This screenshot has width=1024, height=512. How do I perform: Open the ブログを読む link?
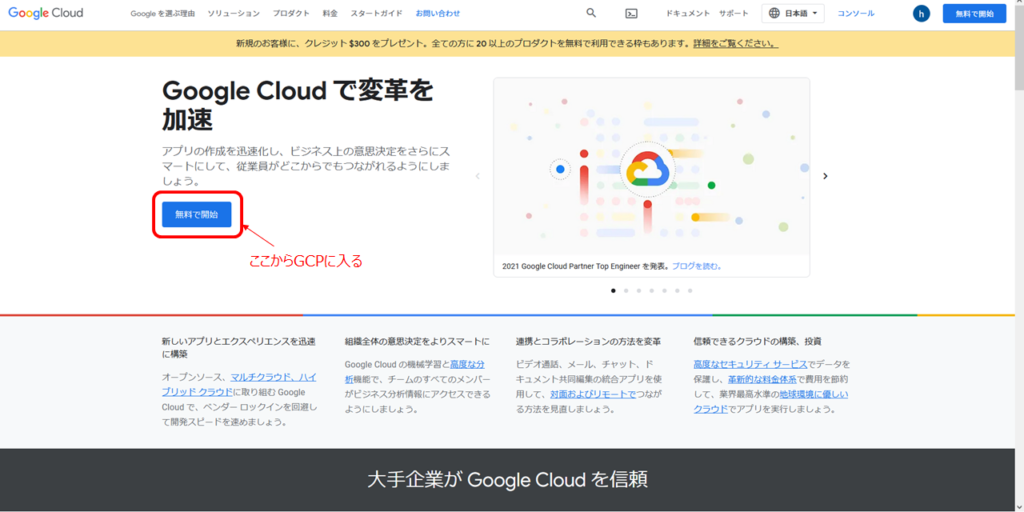coord(696,267)
